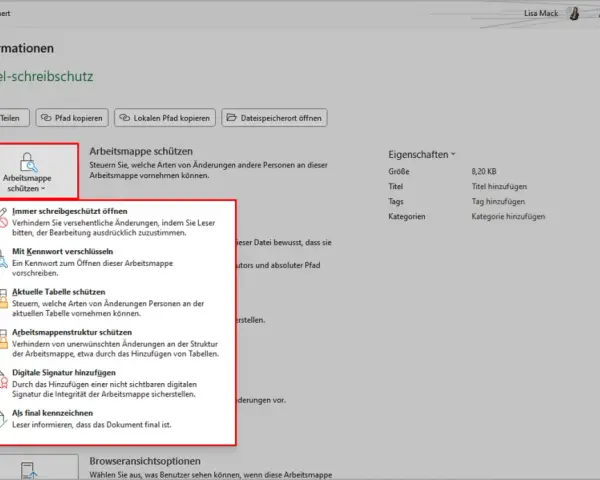Click Lisa Mack account name
This screenshot has width=600, height=480.
click(541, 13)
